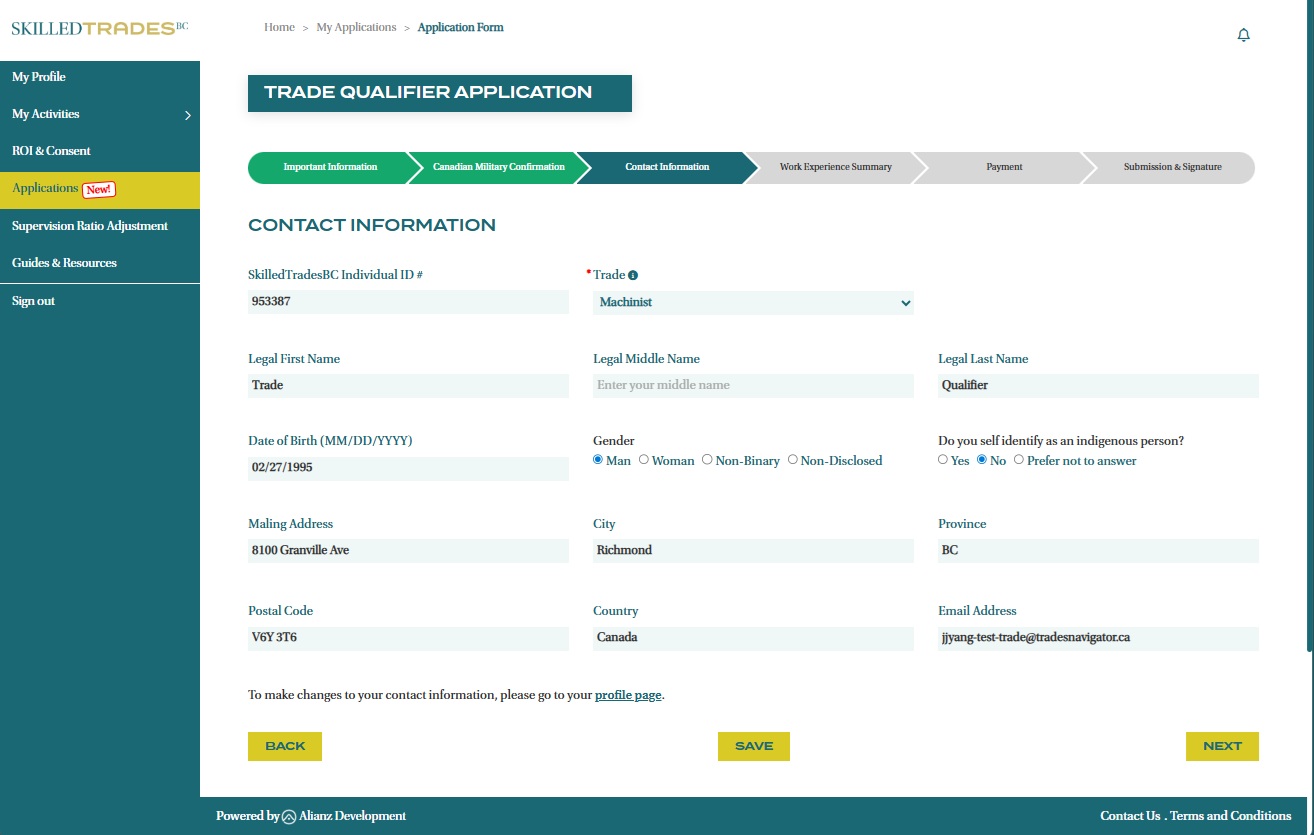Choose Non-Binary gender radio button
Image resolution: width=1314 pixels, height=835 pixels.
point(707,460)
